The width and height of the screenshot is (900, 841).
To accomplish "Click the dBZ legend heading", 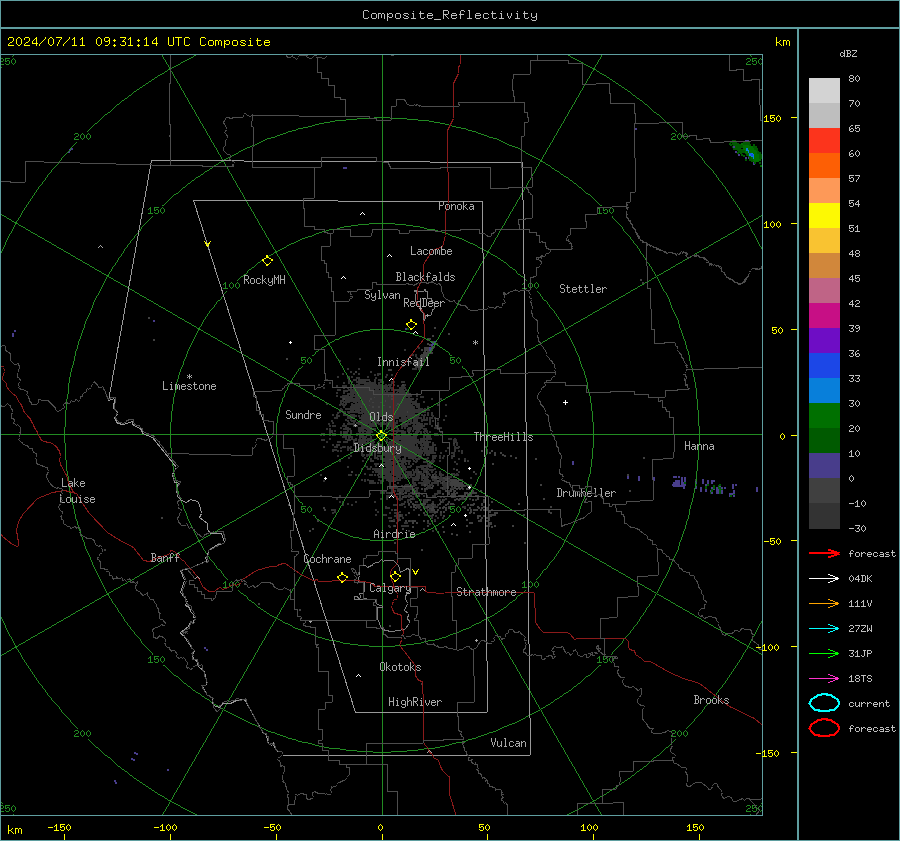I will (x=848, y=53).
